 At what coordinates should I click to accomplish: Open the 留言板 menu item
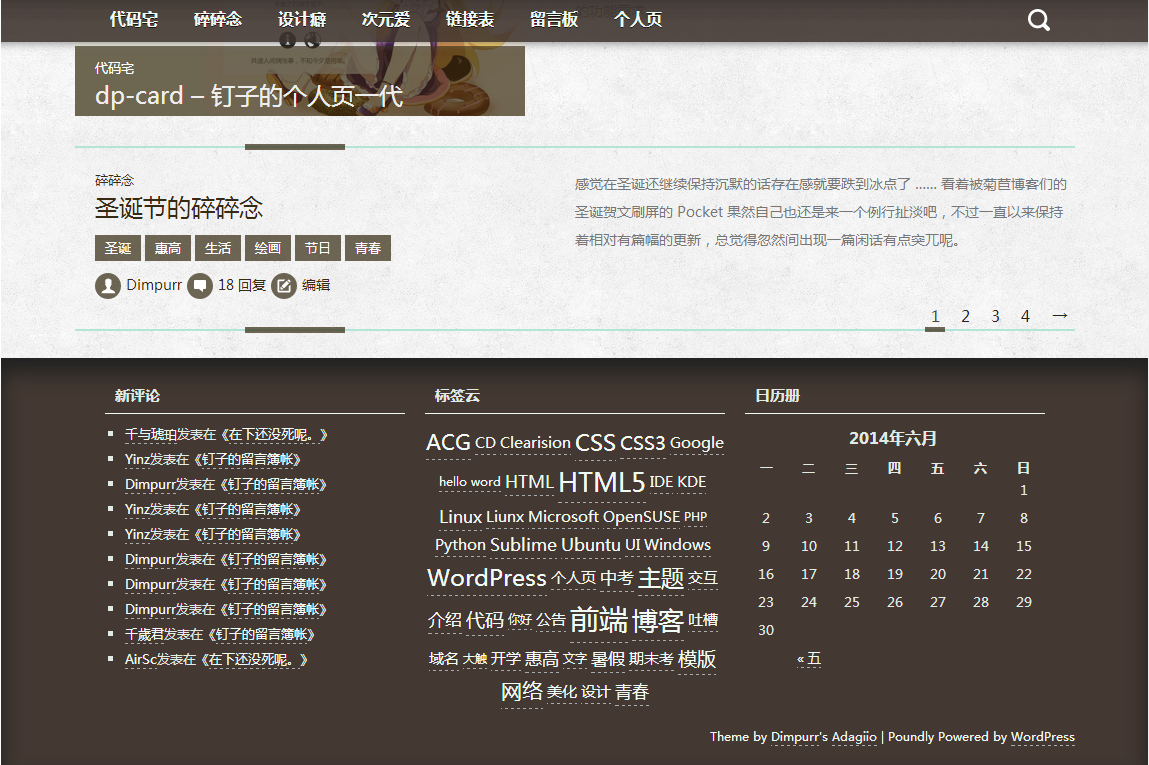[554, 19]
